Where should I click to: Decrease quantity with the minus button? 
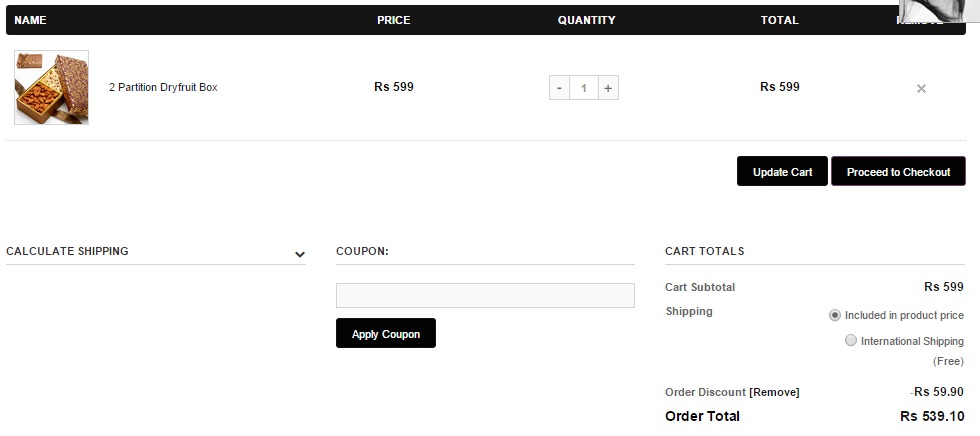click(559, 88)
